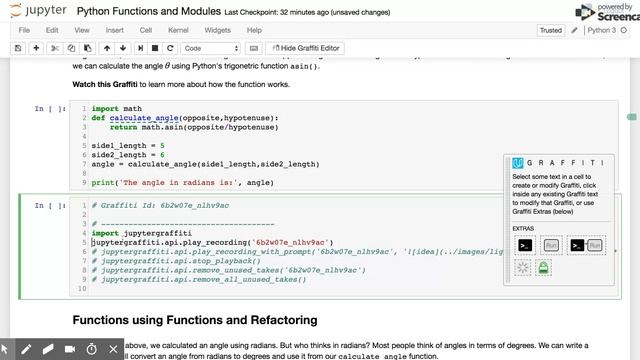This screenshot has width=640, height=360.
Task: Click code line 'side1_length = 5'
Action: coord(128,146)
